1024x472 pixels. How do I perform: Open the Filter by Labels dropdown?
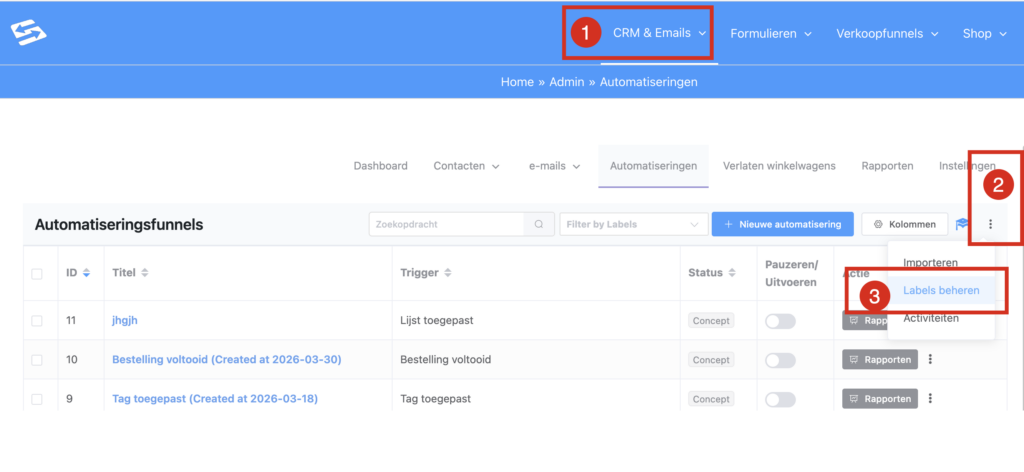[x=632, y=224]
